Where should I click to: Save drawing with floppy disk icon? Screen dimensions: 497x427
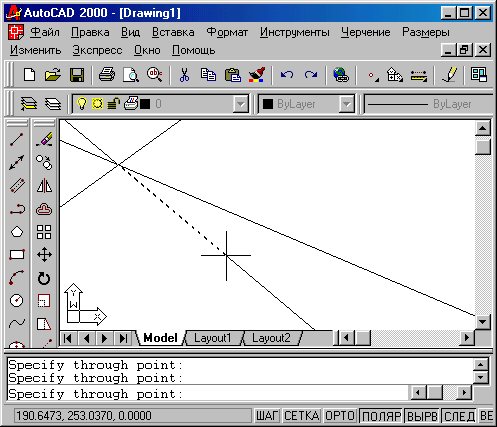[77, 75]
